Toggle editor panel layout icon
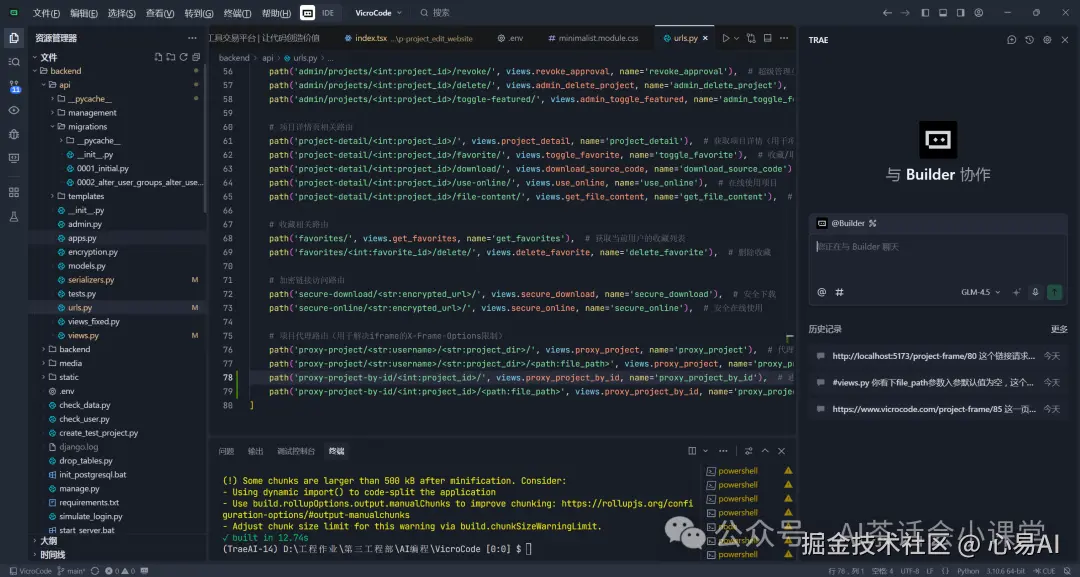The image size is (1080, 577). (767, 38)
